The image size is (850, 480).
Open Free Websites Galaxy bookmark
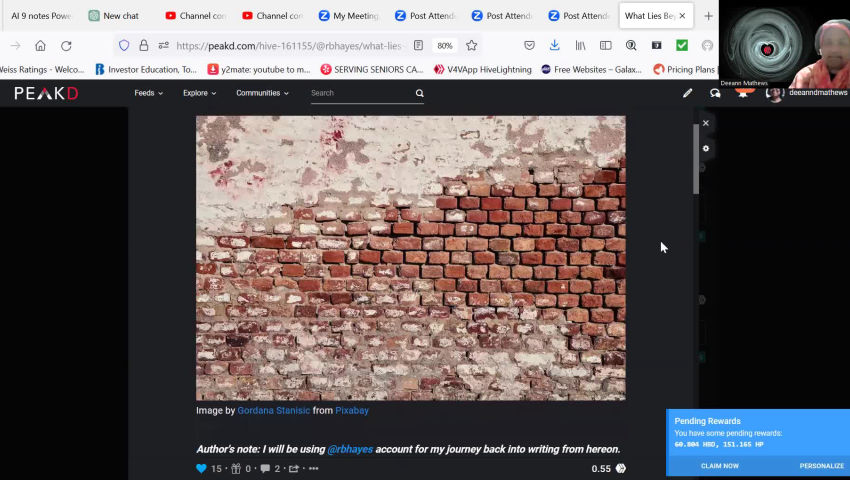(x=591, y=69)
